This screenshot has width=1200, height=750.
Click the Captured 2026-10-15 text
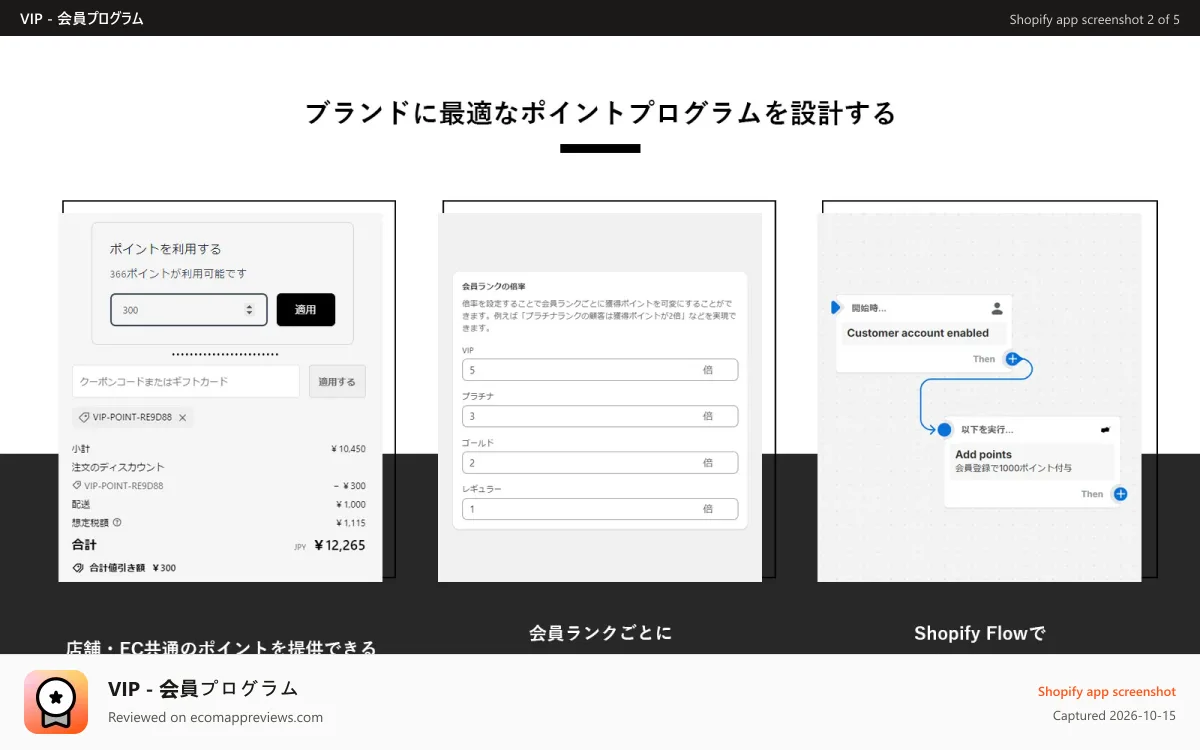(1114, 716)
